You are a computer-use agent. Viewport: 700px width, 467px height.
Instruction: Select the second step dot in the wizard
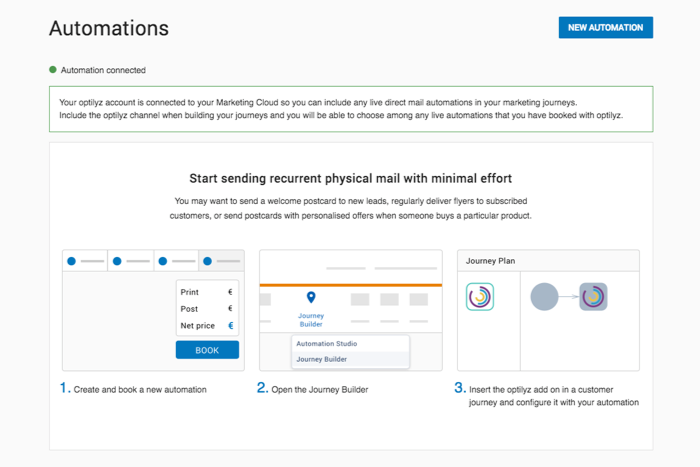117,261
